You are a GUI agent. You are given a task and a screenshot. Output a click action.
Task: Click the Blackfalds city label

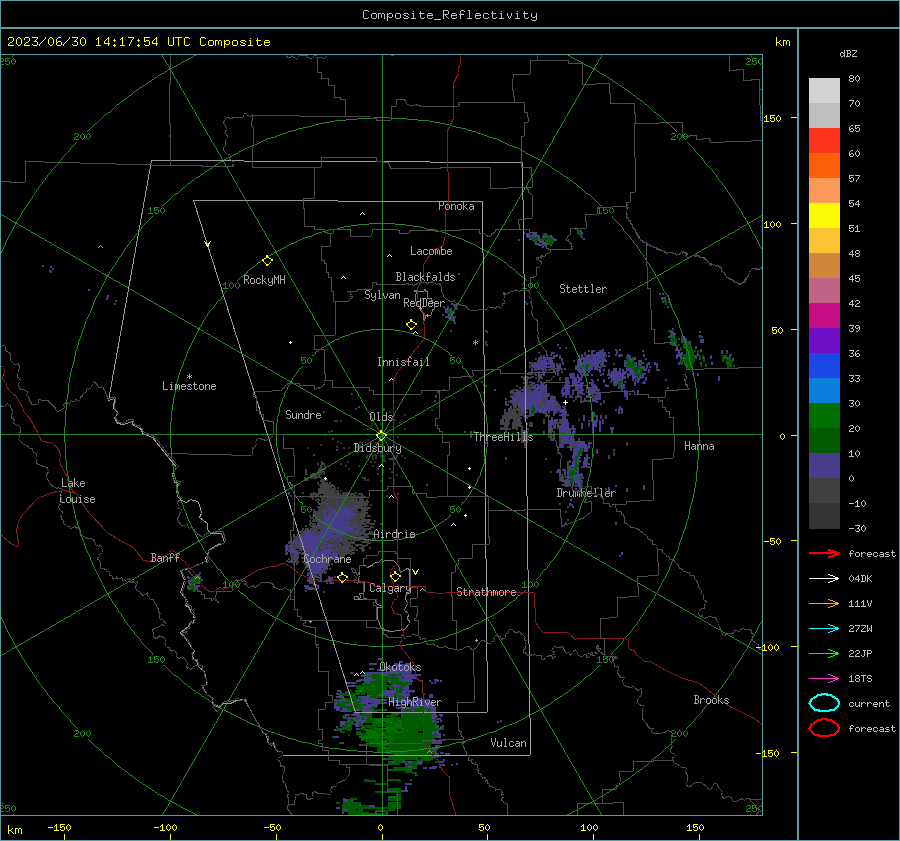425,277
